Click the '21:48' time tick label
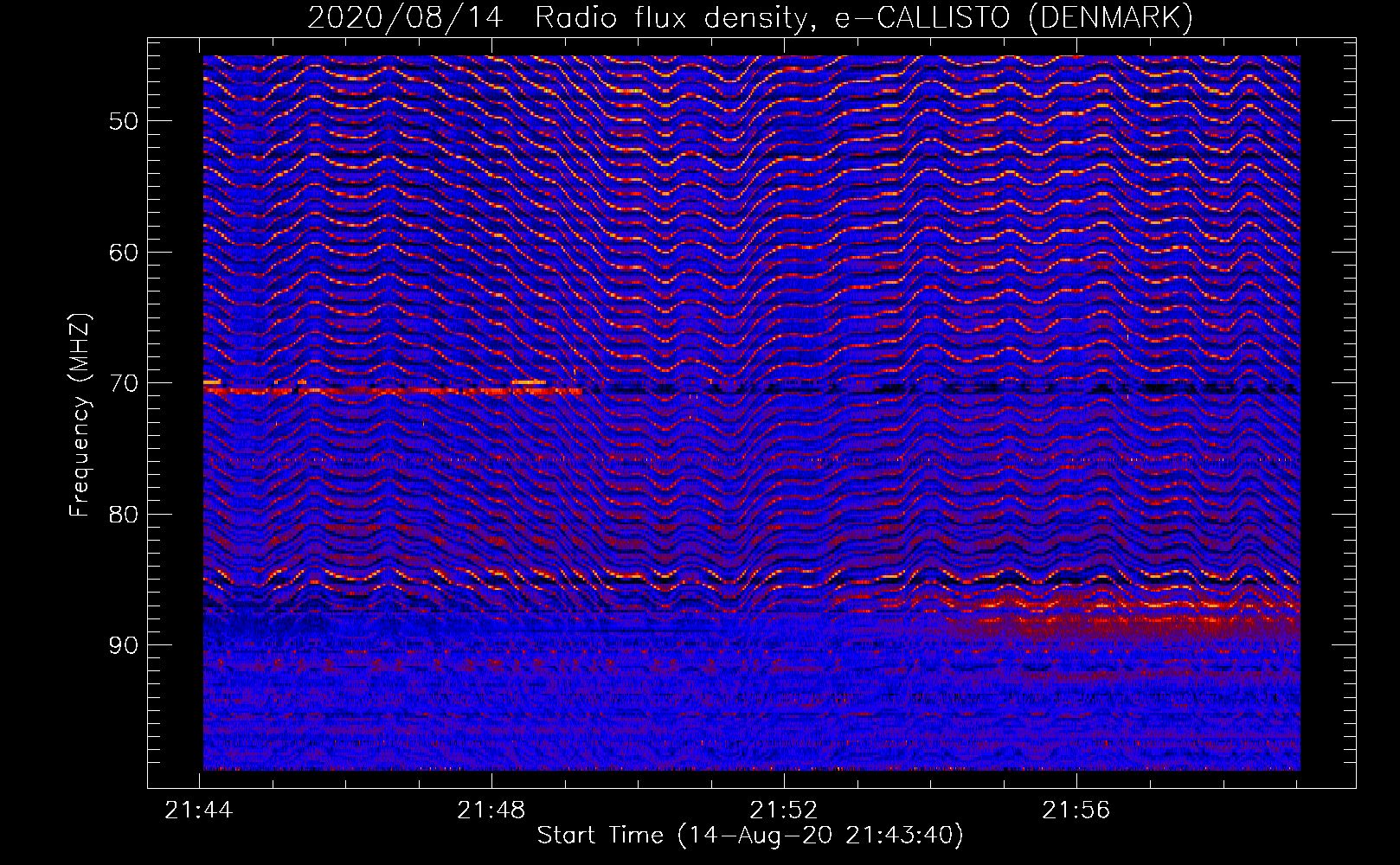 pos(491,810)
